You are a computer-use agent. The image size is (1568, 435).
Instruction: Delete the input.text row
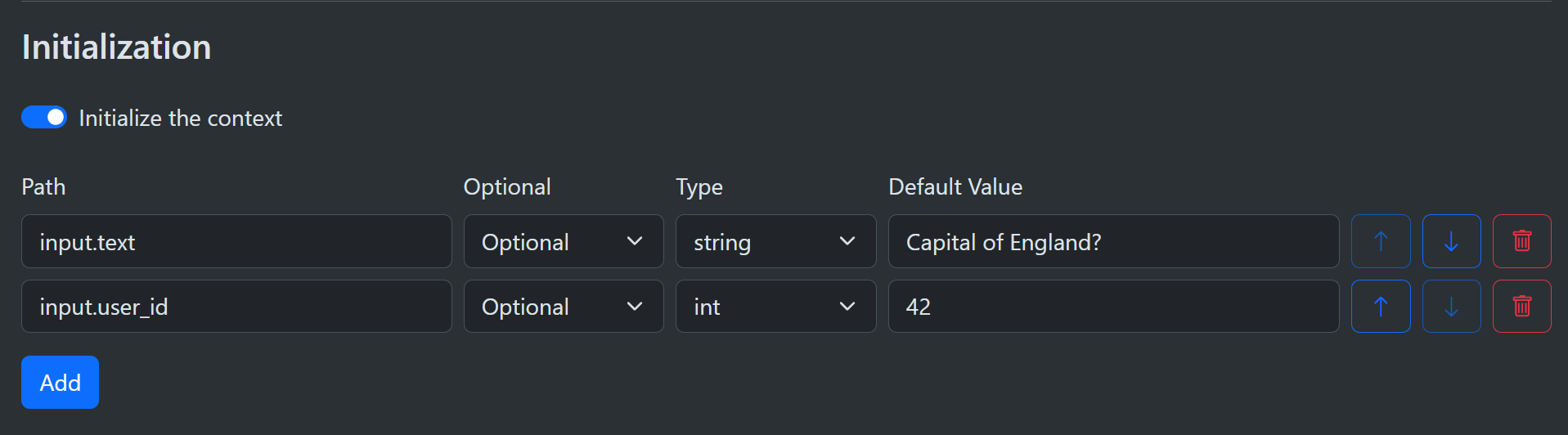(x=1521, y=241)
